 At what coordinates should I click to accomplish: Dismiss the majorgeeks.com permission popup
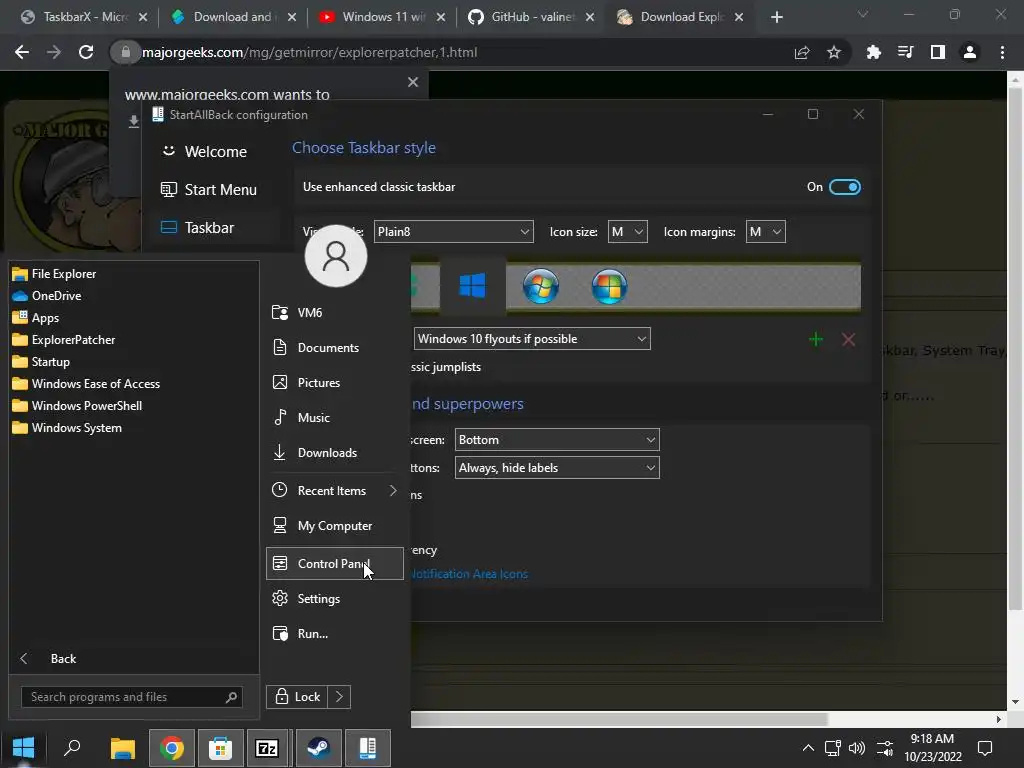pos(413,82)
